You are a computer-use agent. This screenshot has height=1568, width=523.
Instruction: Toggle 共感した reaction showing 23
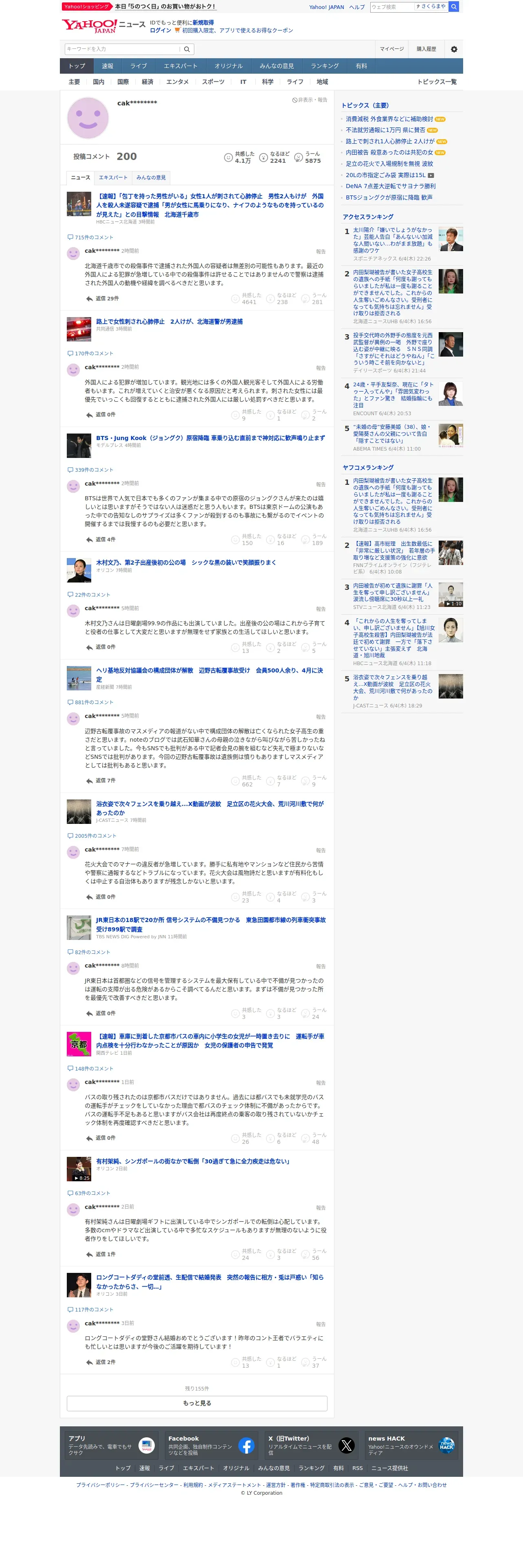tap(245, 897)
